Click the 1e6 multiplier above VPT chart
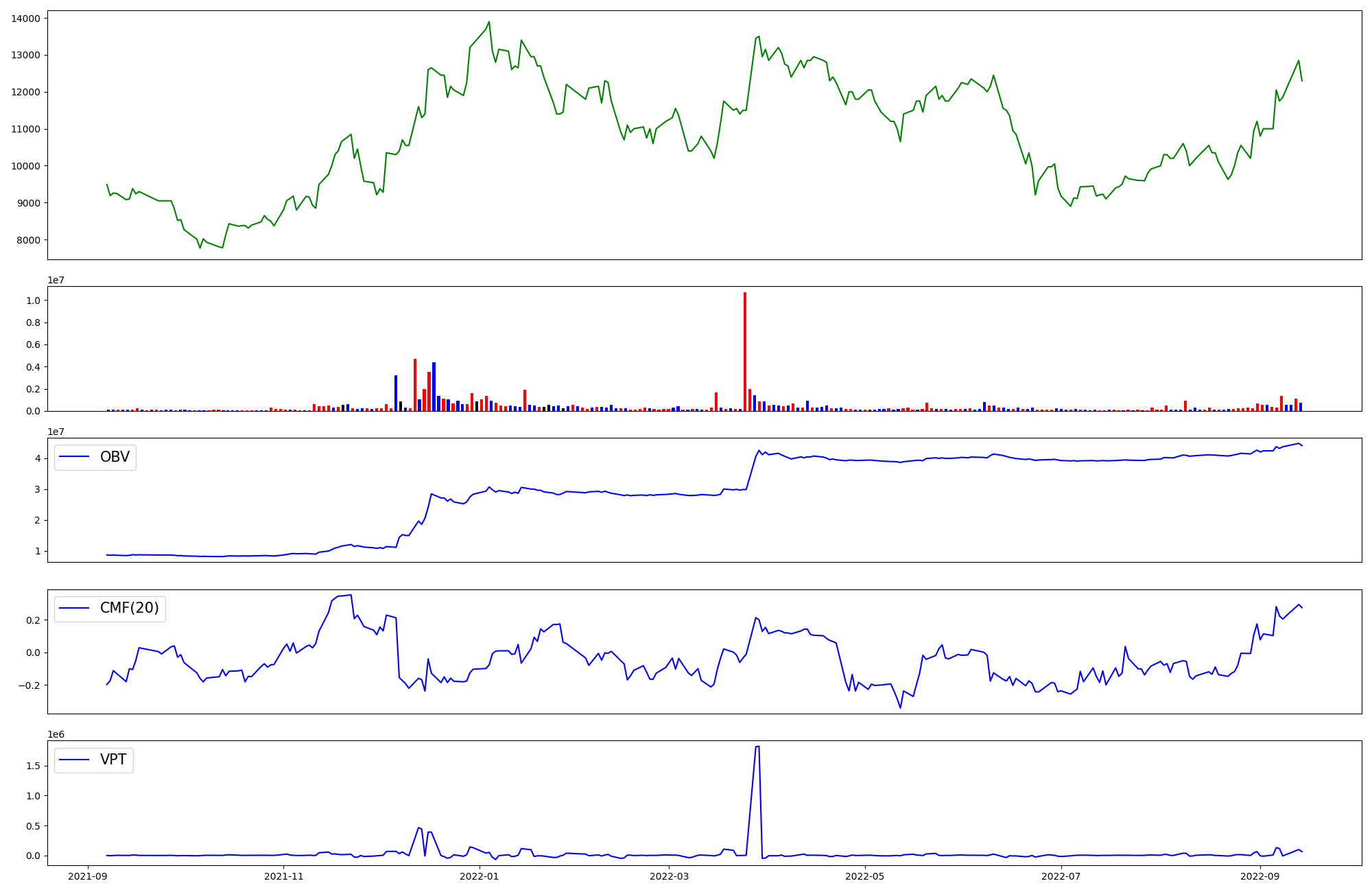Screen dimensions: 1372x892 click(56, 734)
